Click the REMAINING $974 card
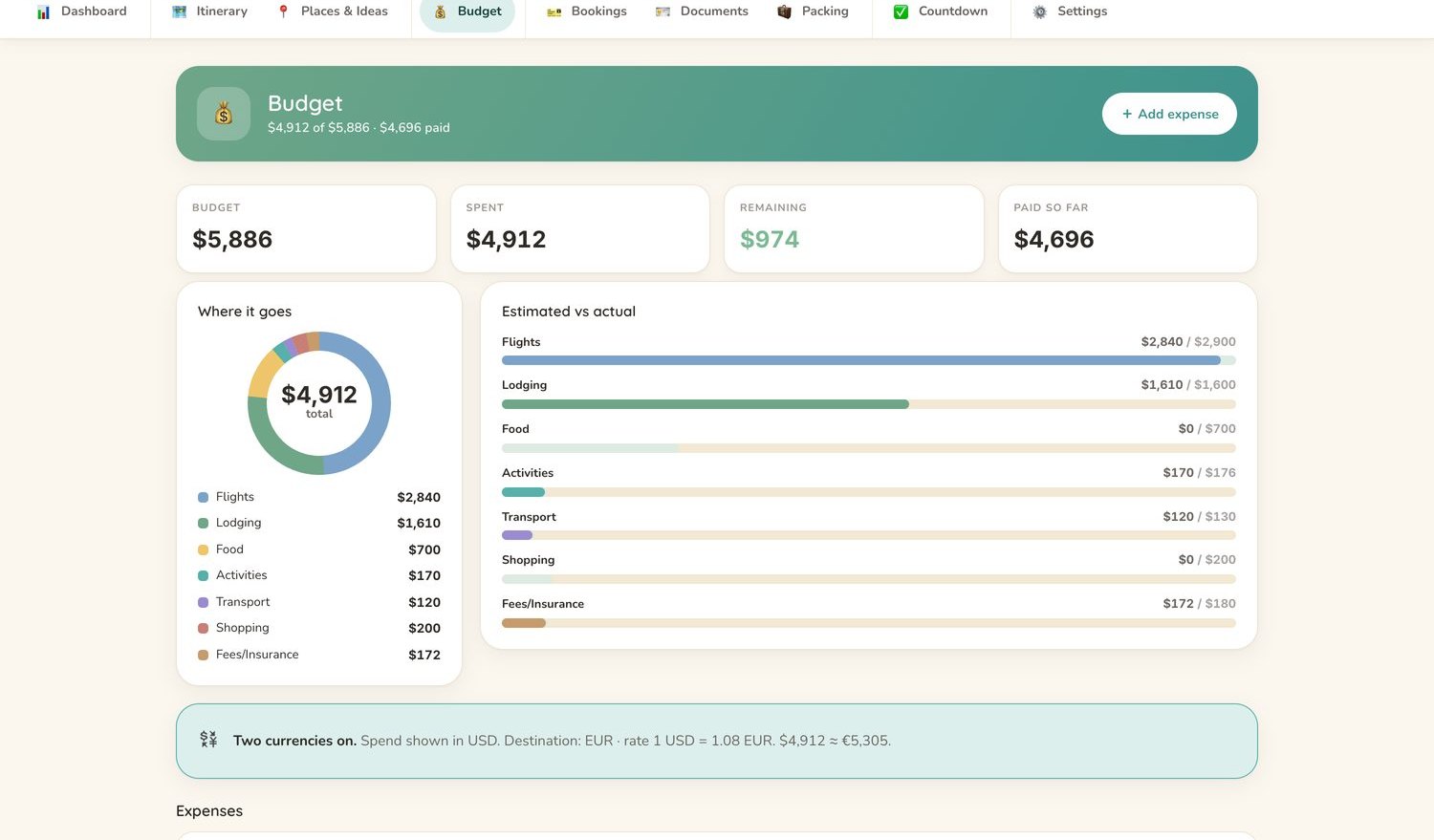The height and width of the screenshot is (840, 1434). (854, 228)
